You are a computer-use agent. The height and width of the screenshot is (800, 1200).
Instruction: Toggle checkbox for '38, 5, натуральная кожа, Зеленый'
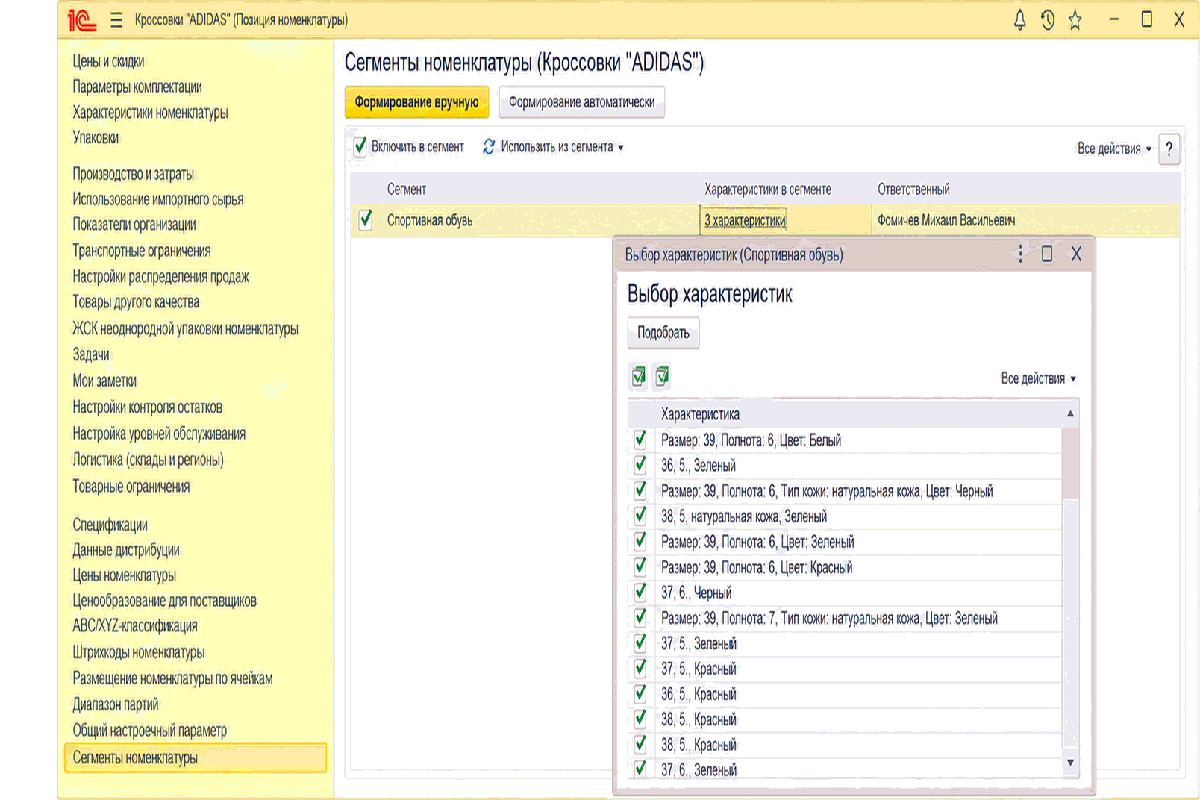pos(640,516)
